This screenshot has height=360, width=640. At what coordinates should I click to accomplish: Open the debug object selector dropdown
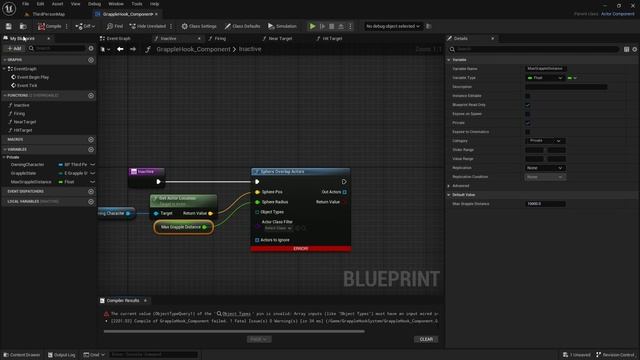pos(393,26)
